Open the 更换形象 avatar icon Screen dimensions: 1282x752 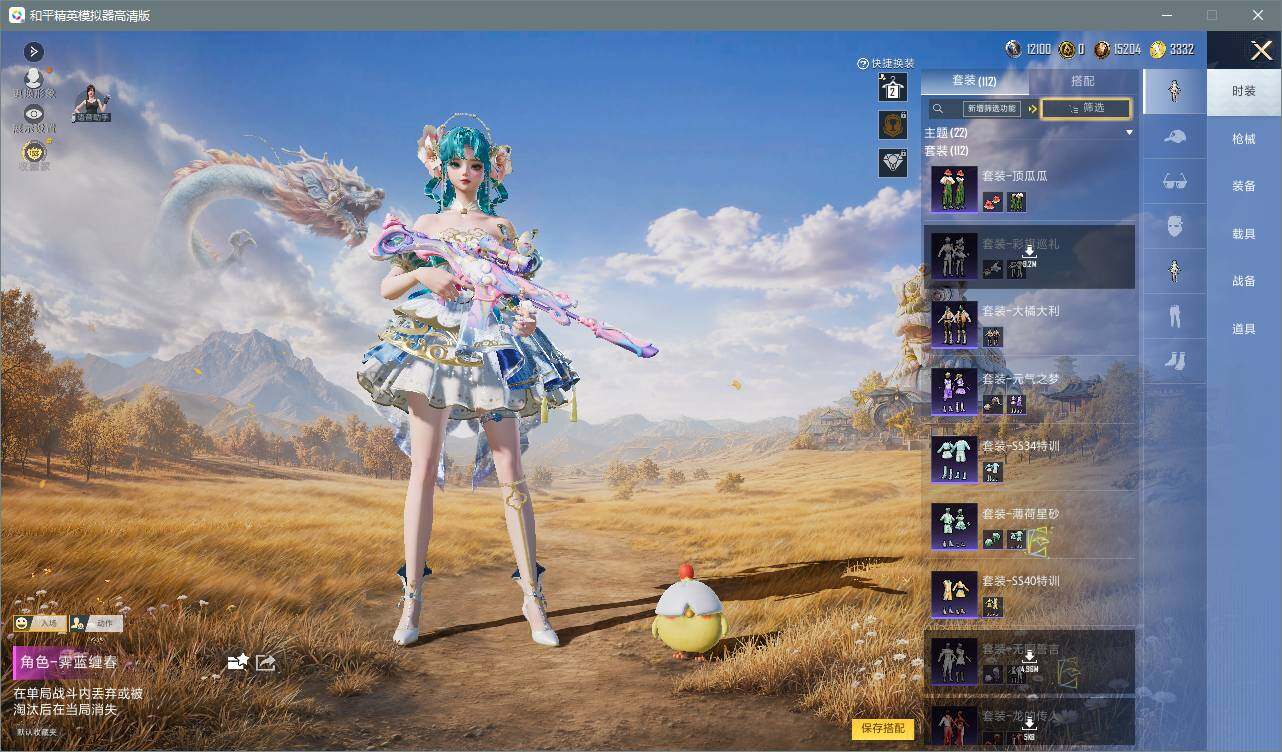(x=34, y=82)
